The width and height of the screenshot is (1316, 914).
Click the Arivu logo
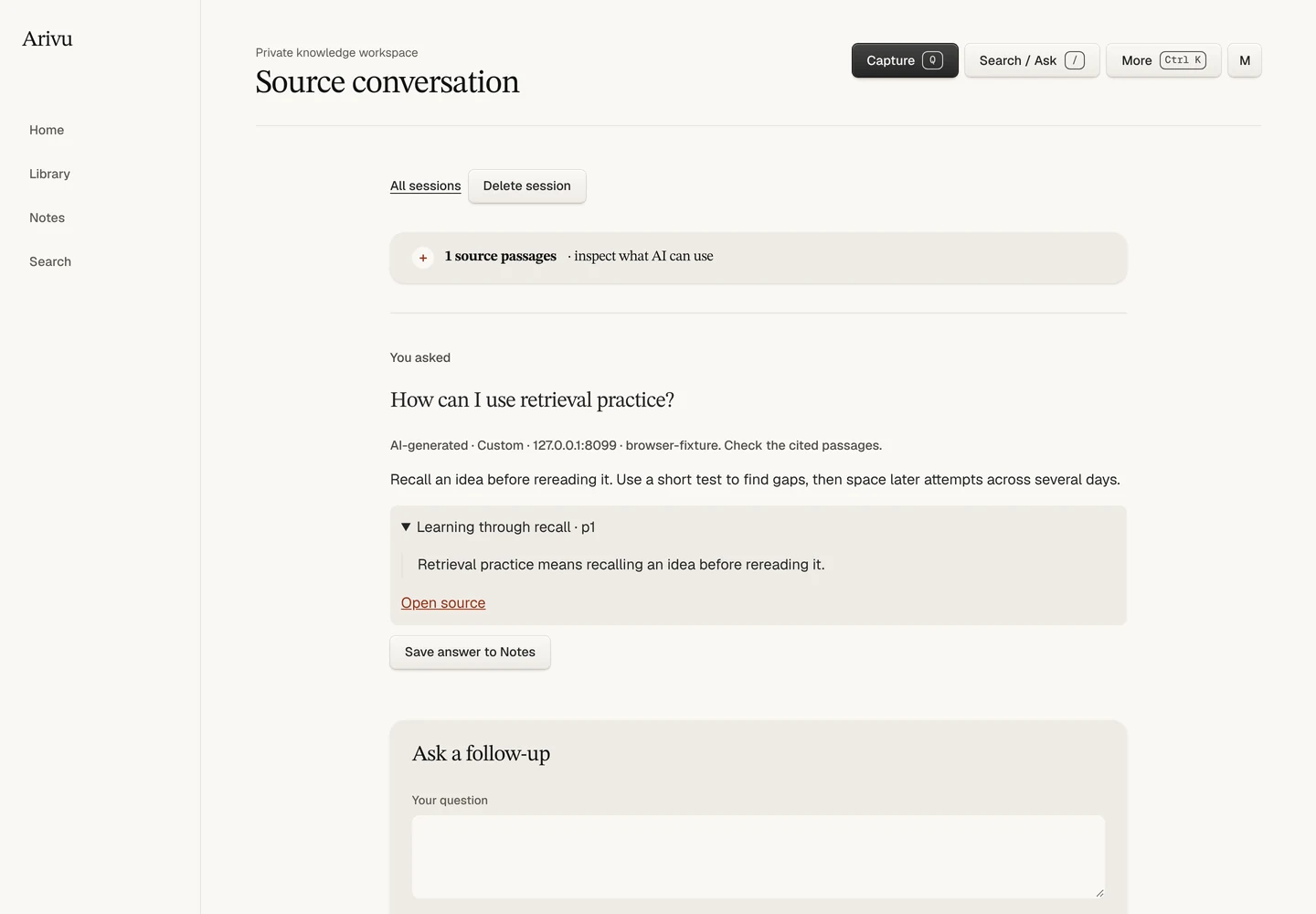coord(48,38)
